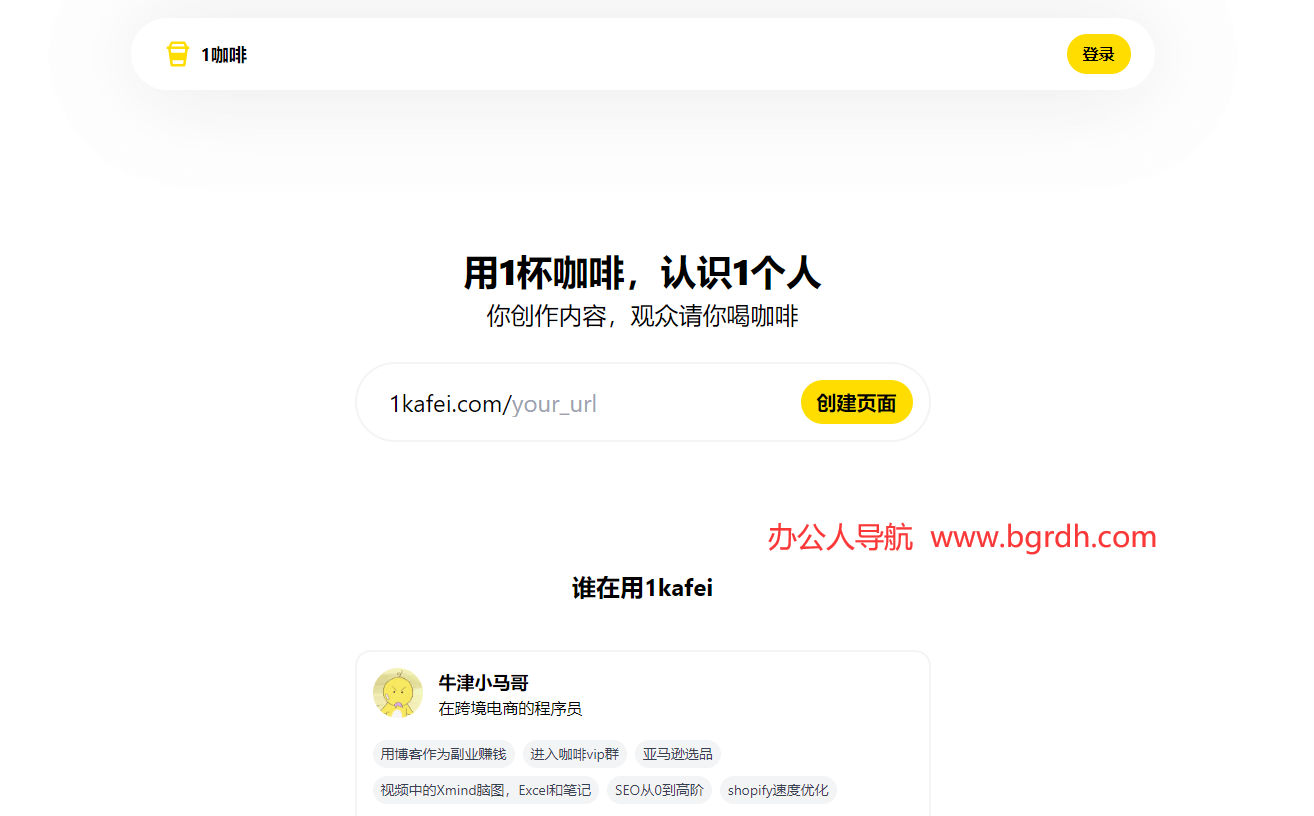Click the 牛津小马哥 chick avatar image
The width and height of the screenshot is (1314, 816).
point(399,694)
